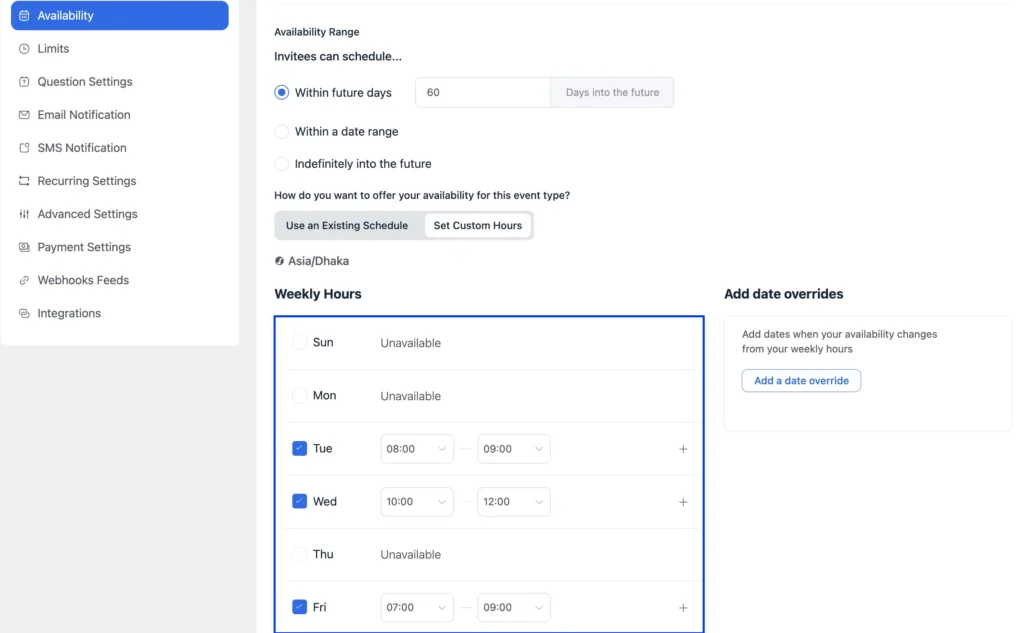The image size is (1024, 633).
Task: Uncheck the Wed availability checkbox
Action: (x=299, y=501)
